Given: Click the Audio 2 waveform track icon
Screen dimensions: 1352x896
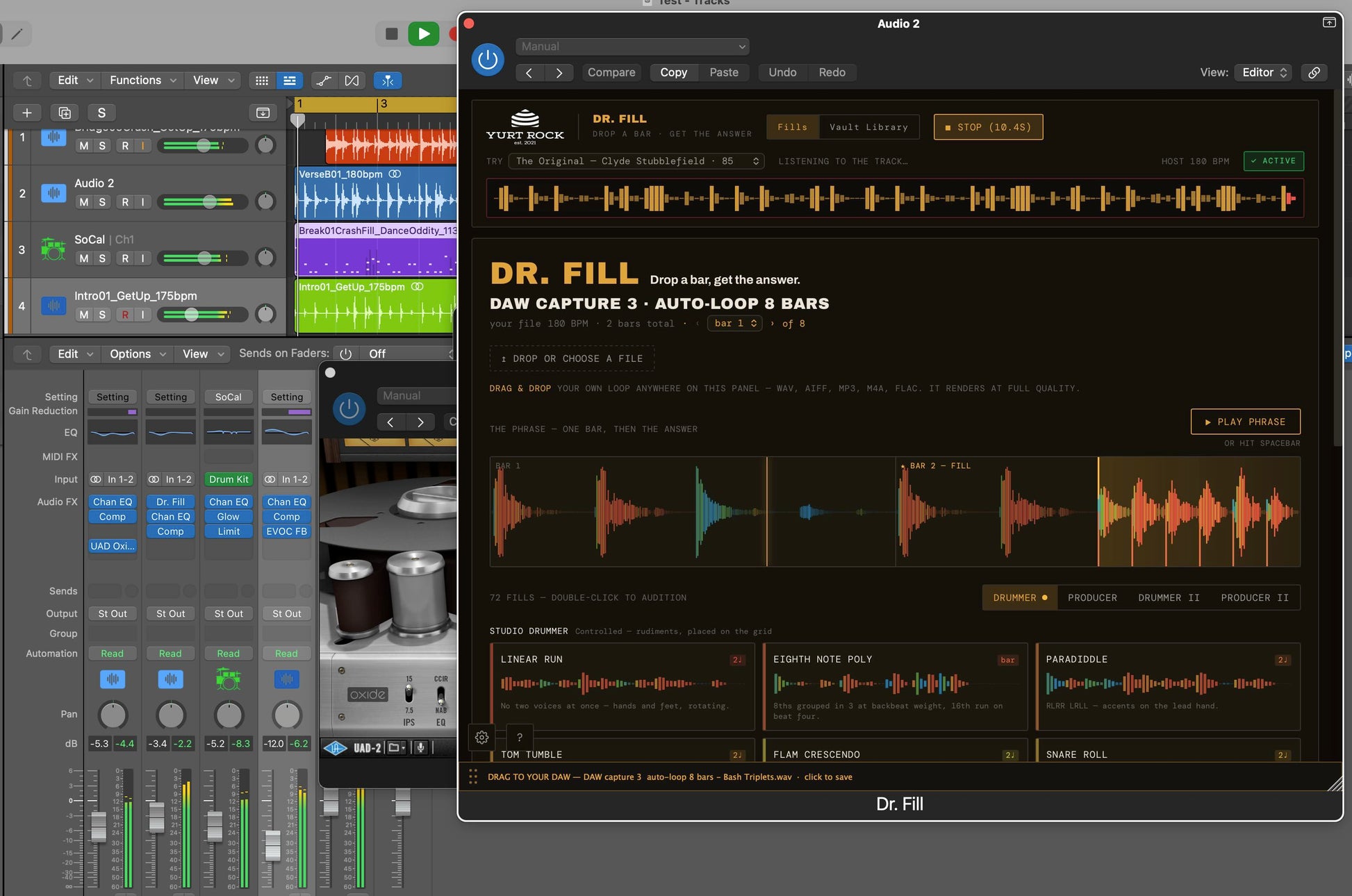Looking at the screenshot, I should 53,192.
